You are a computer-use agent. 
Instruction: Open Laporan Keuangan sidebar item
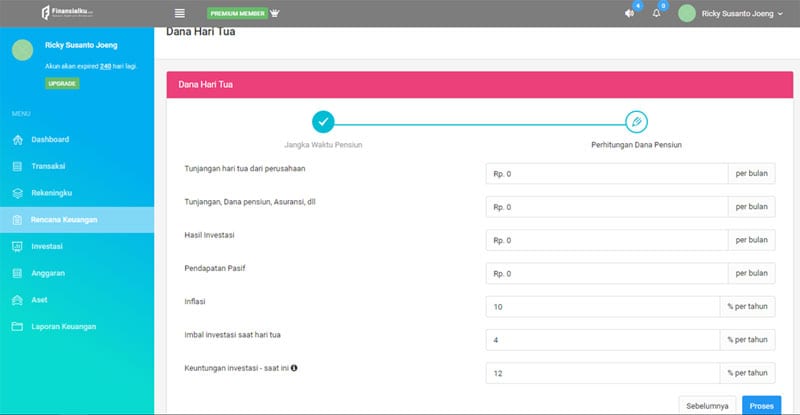coord(63,327)
